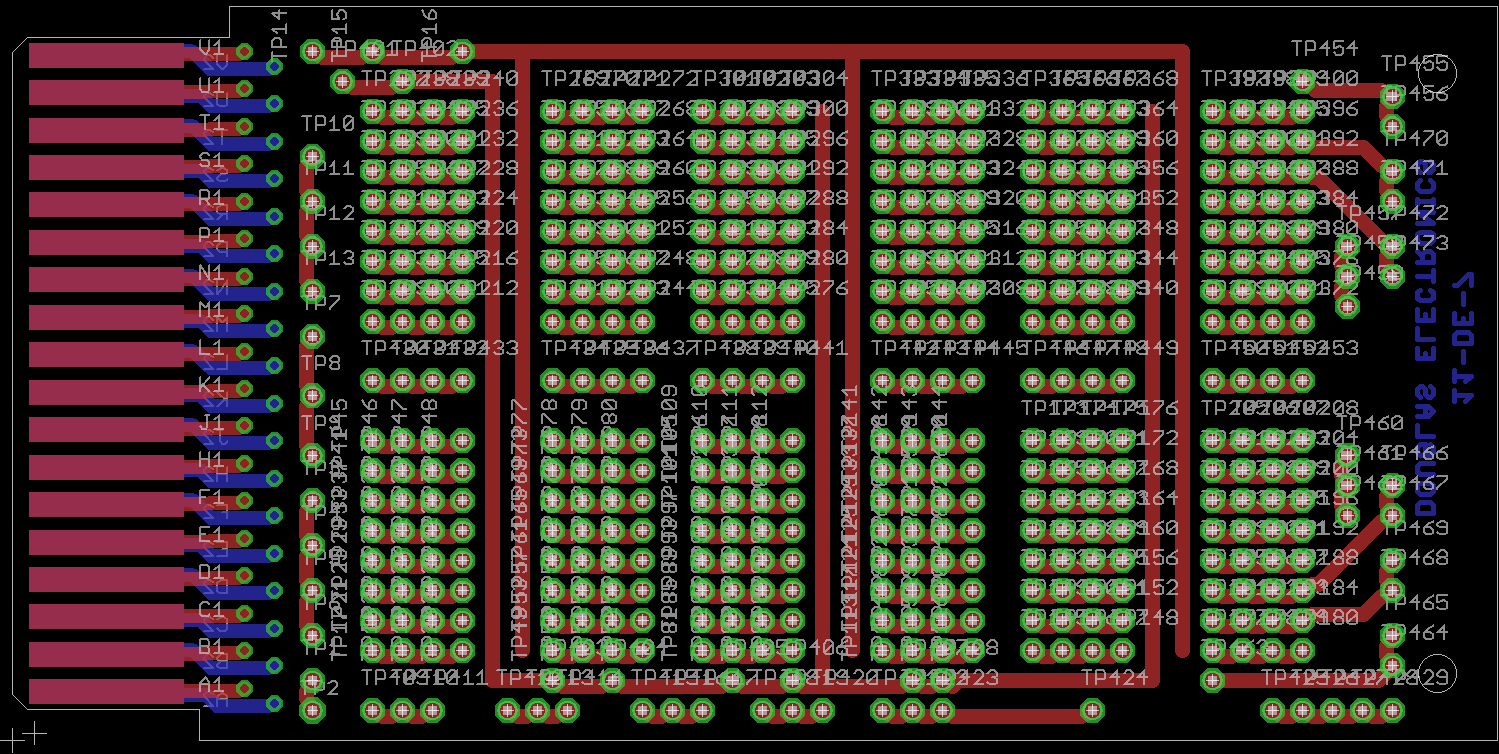Select the M1 edge connector finger pad
Screen dimensions: 1499x754
point(107,317)
